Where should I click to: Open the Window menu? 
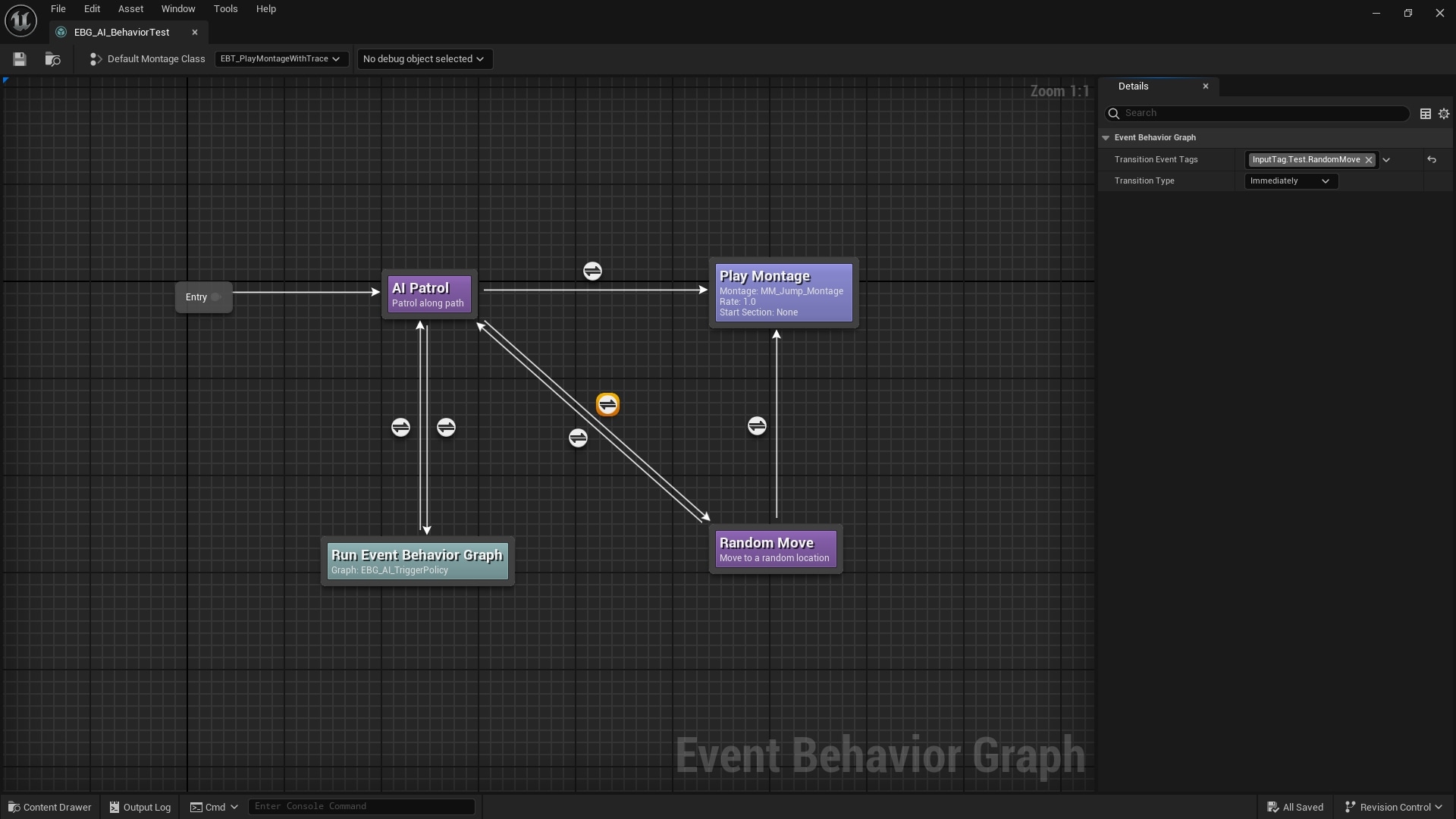tap(177, 8)
